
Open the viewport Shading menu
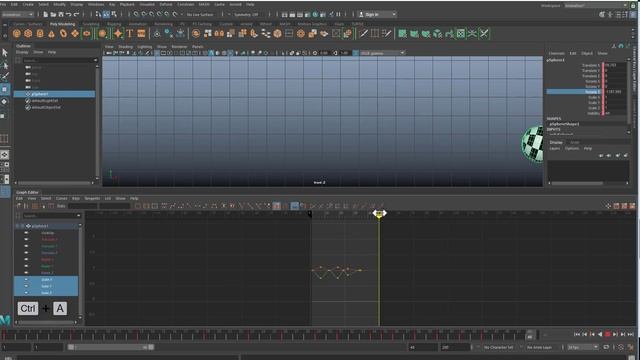pyautogui.click(x=125, y=47)
